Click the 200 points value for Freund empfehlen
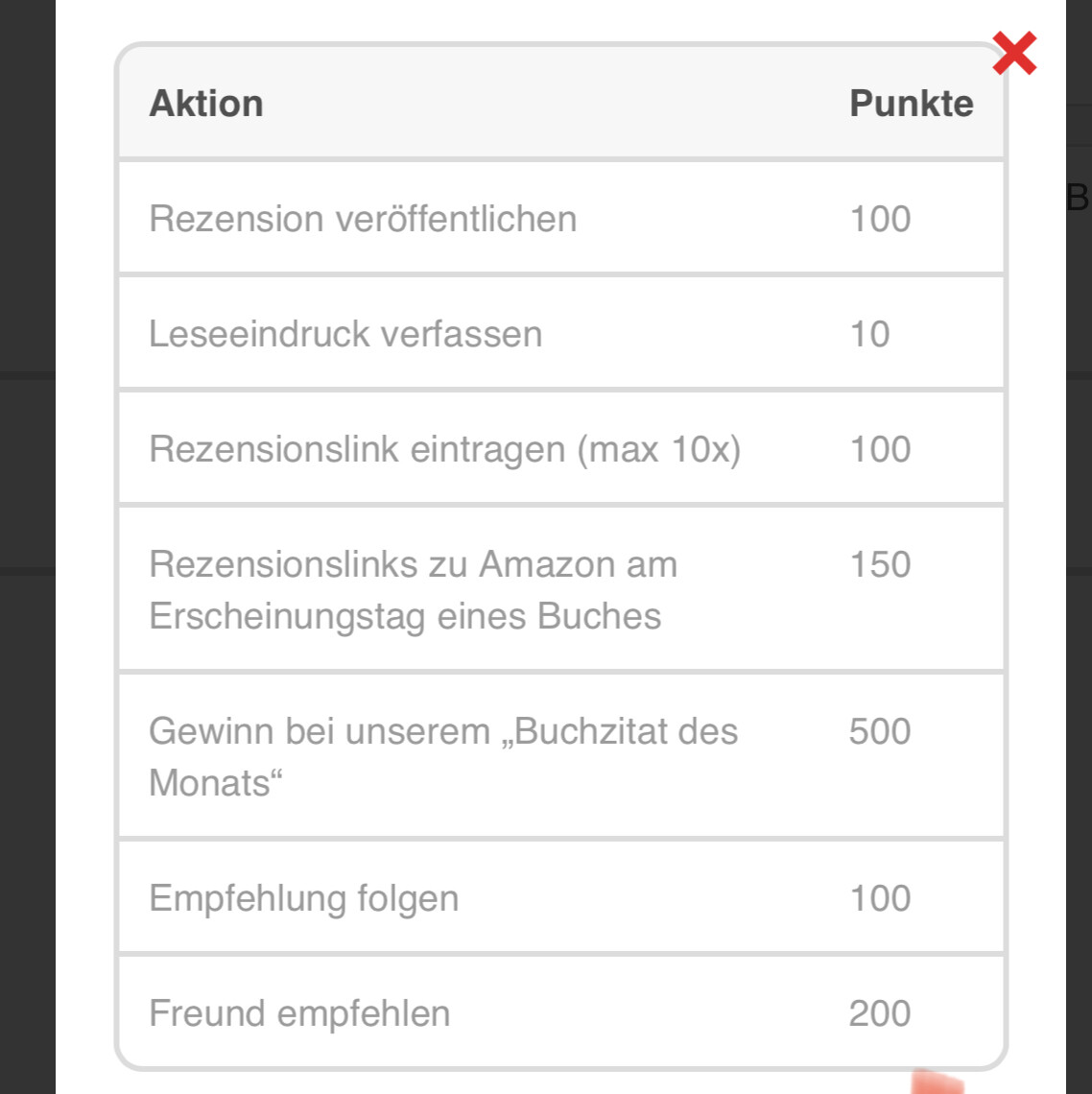Viewport: 1092px width, 1094px height. click(880, 1013)
